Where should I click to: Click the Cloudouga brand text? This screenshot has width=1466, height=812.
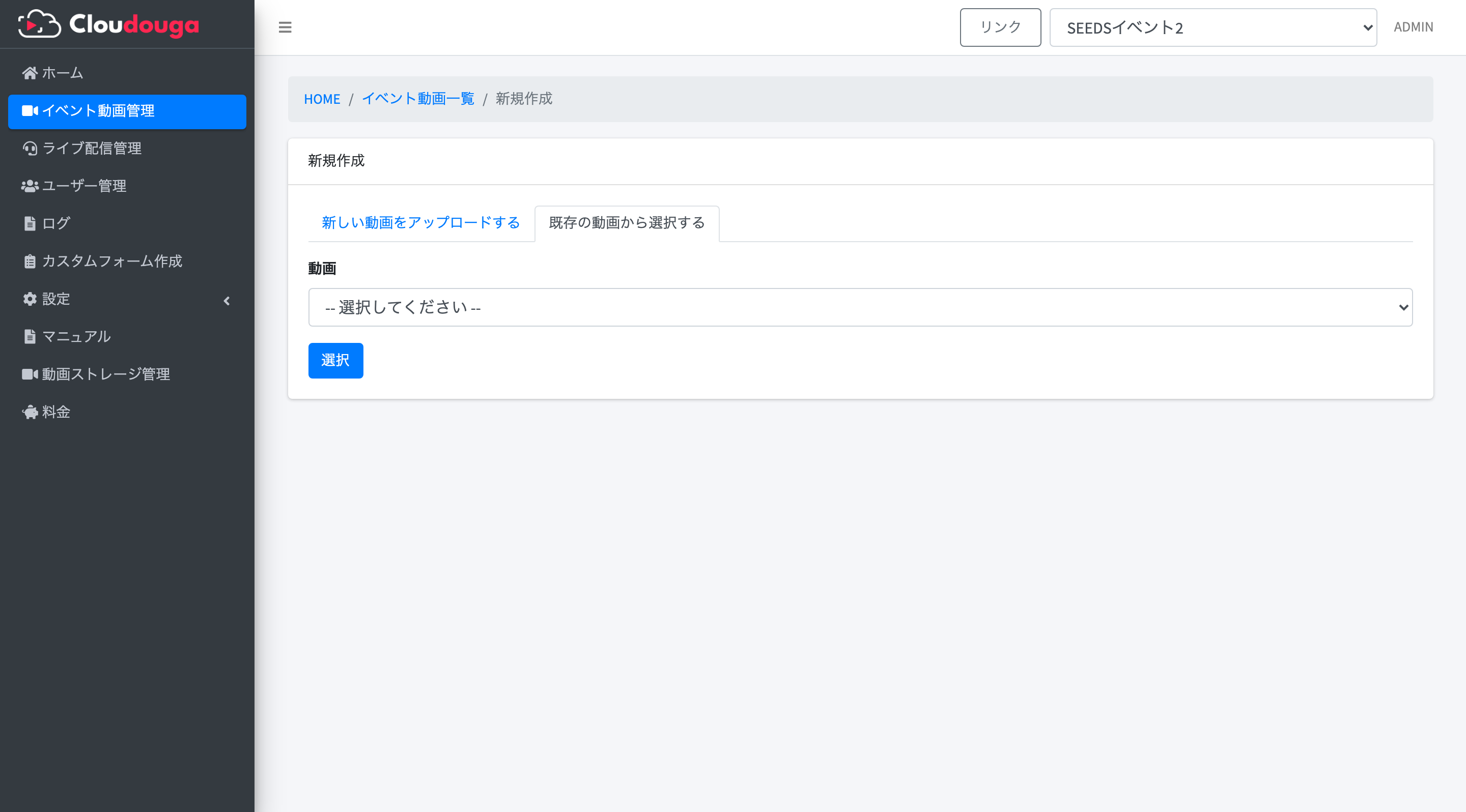134,25
